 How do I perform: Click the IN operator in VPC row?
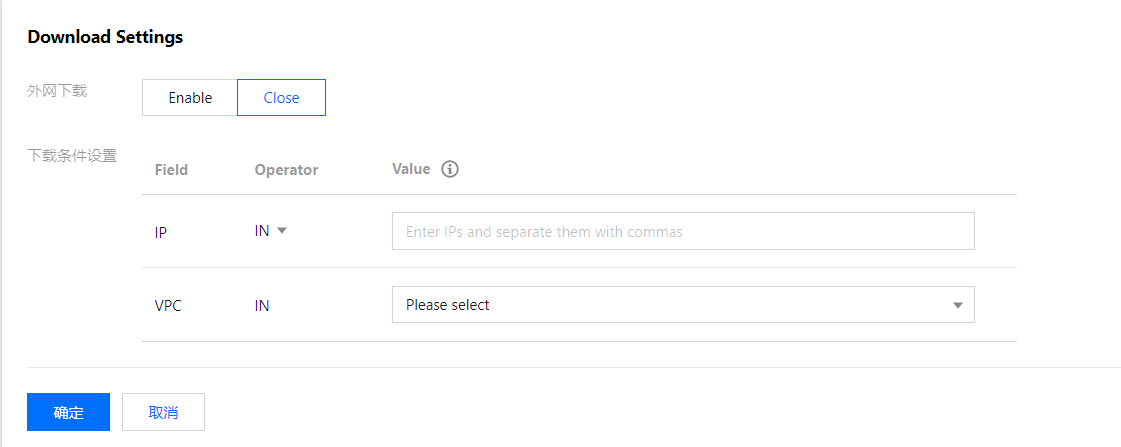click(x=262, y=306)
